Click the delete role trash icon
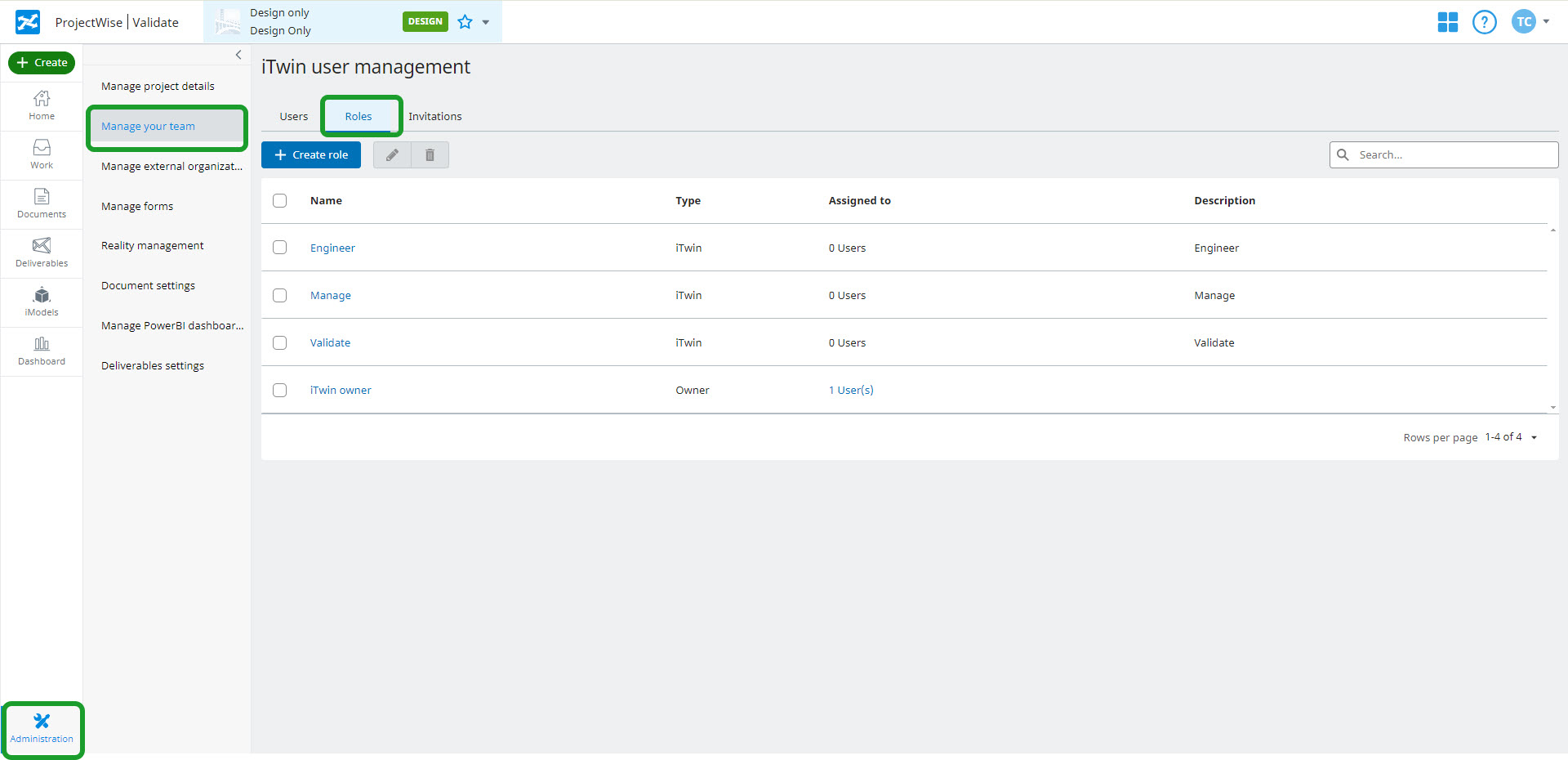 (x=430, y=154)
